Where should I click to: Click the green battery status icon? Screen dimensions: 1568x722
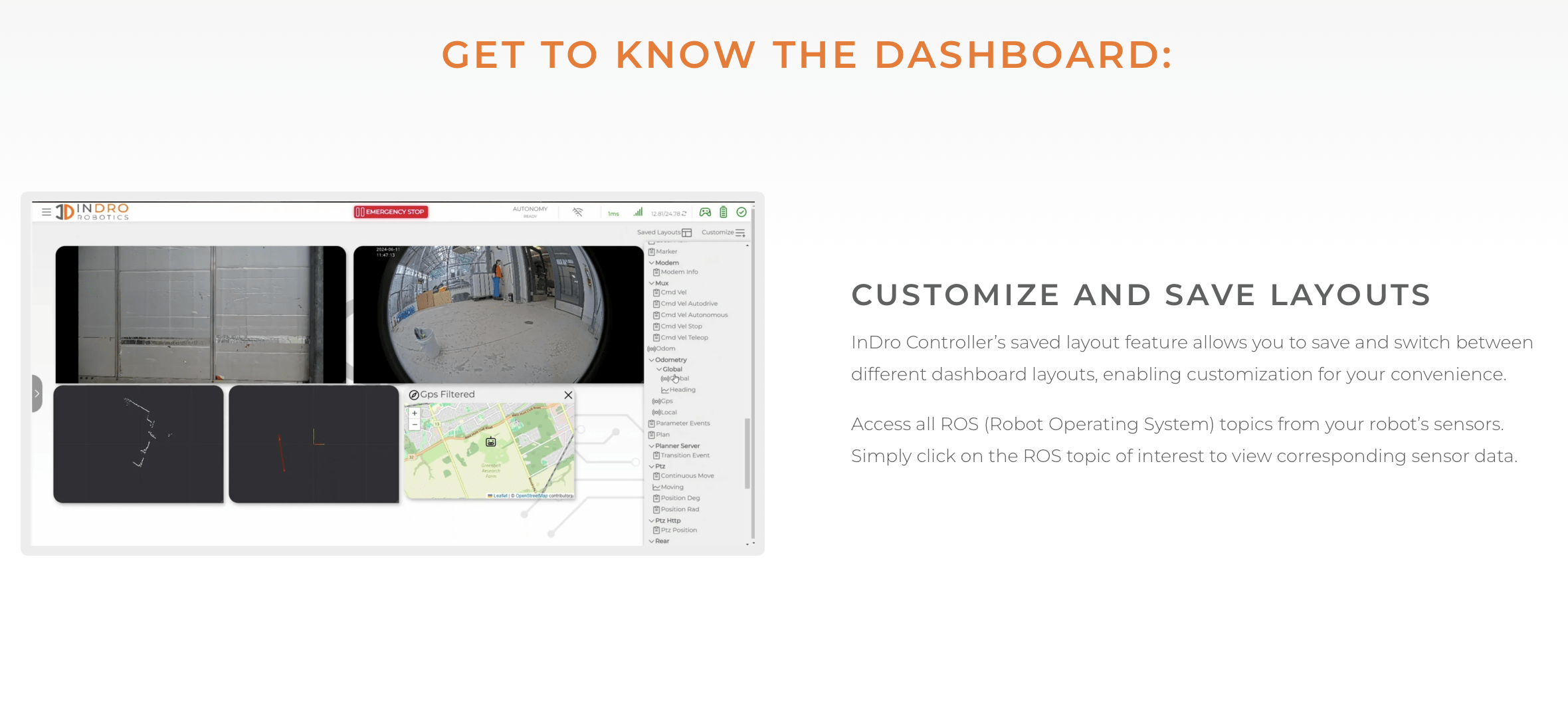pos(724,212)
